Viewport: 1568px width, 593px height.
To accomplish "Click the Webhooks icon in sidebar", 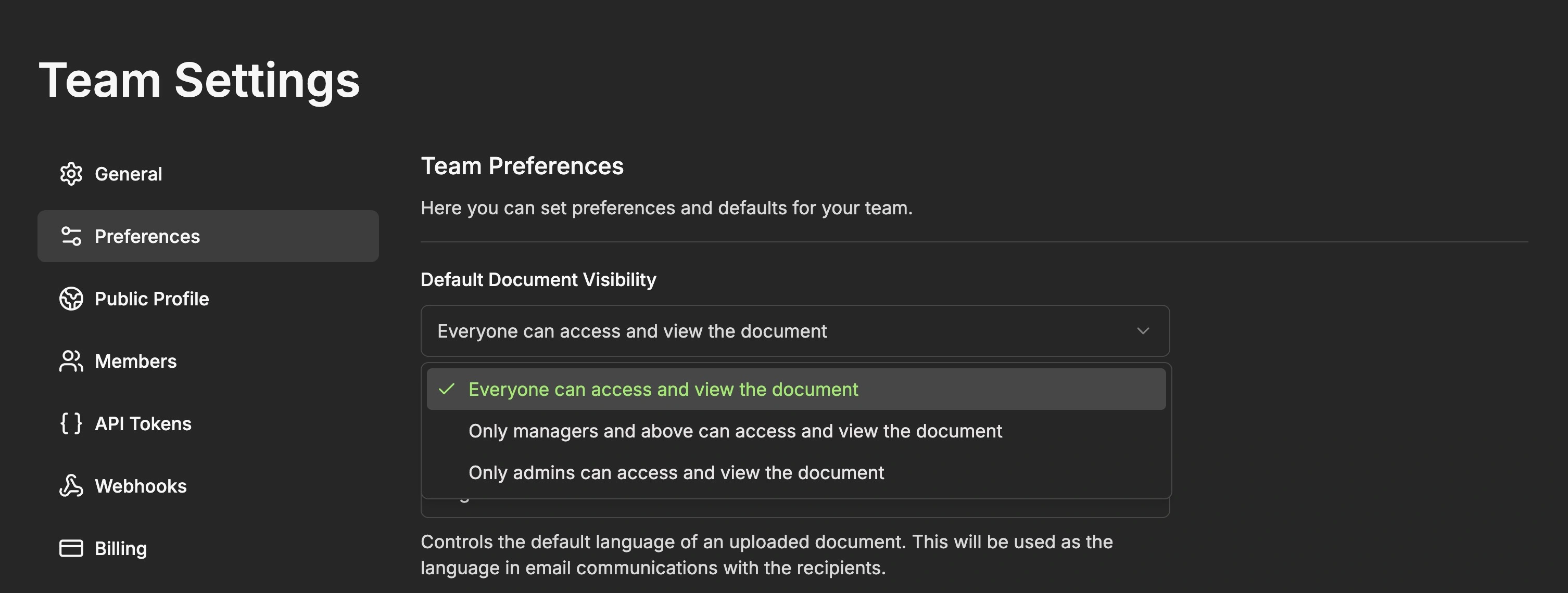I will tap(71, 486).
